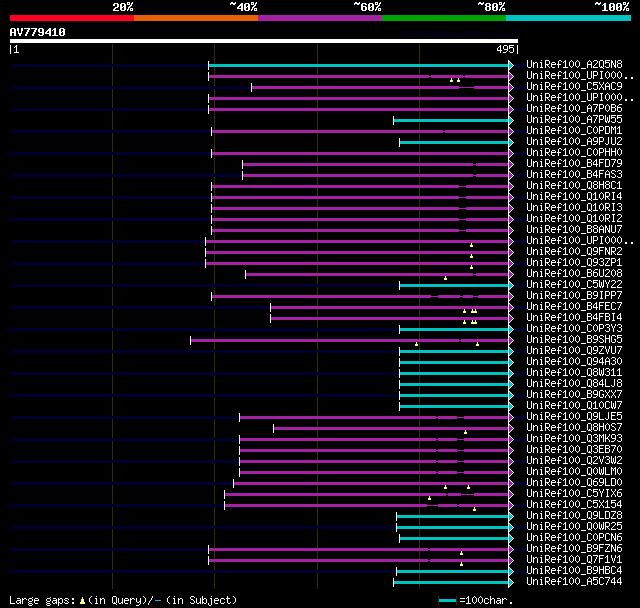Viewport: 640px width, 608px height.
Task: Click the UniRef100_Q10RI4 label
Action: [574, 197]
